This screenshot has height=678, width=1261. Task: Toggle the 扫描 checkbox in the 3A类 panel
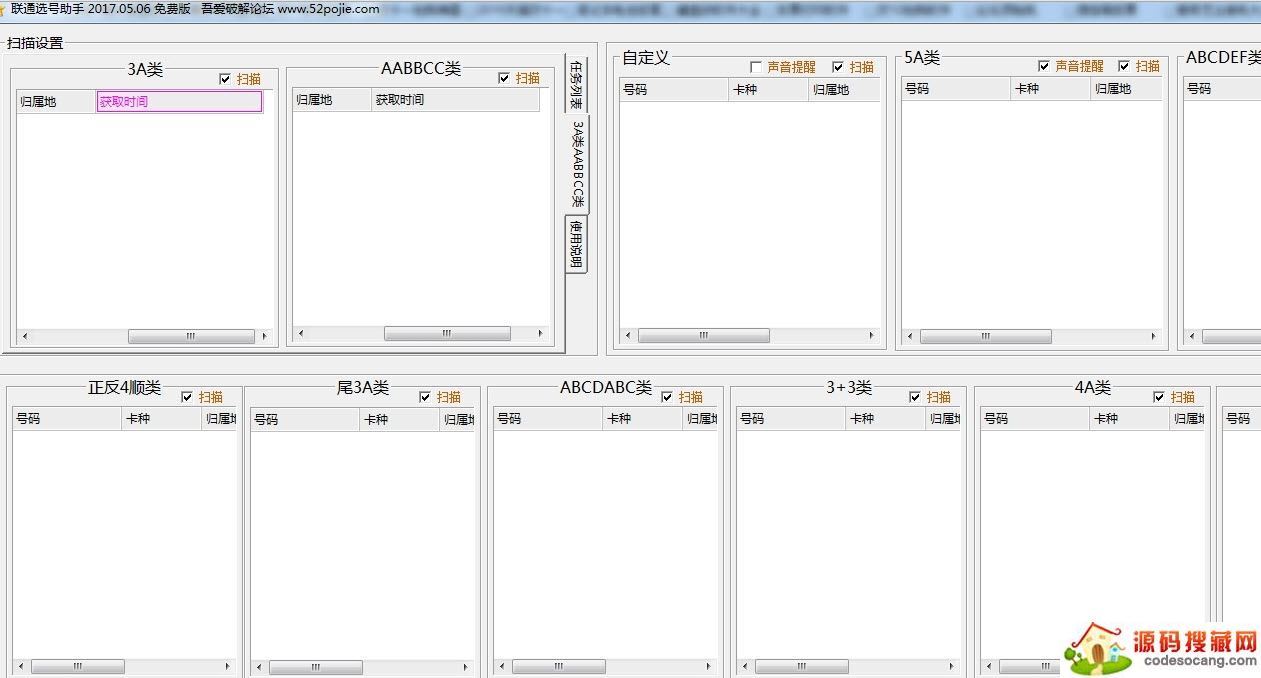[225, 79]
